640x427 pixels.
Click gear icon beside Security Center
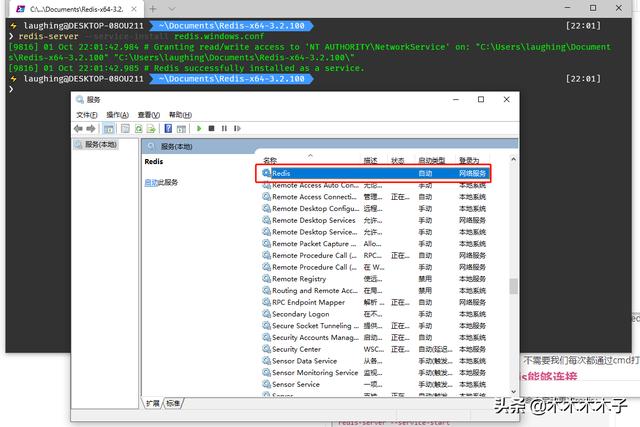[267, 349]
